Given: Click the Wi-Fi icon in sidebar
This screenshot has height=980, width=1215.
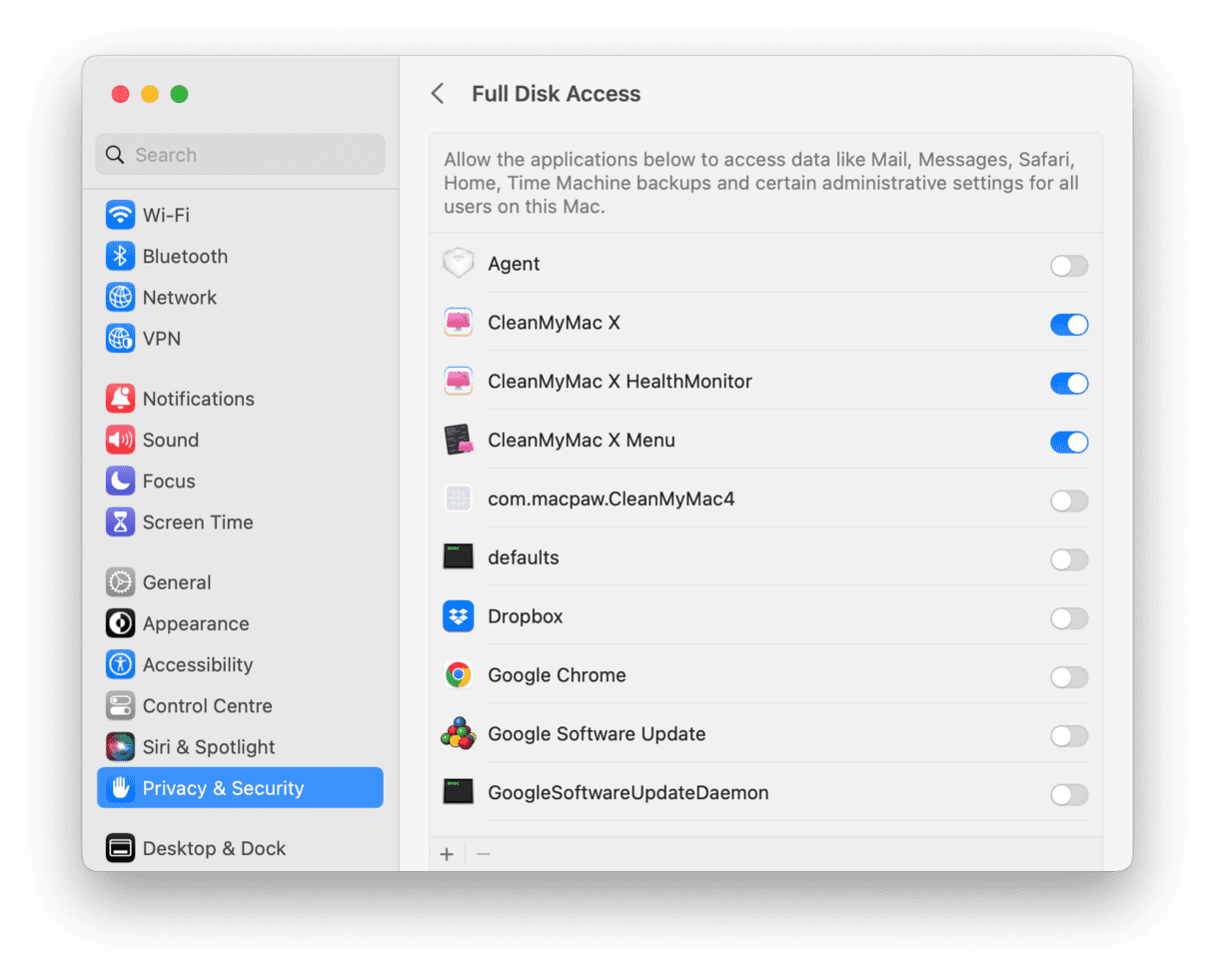Looking at the screenshot, I should tap(120, 215).
